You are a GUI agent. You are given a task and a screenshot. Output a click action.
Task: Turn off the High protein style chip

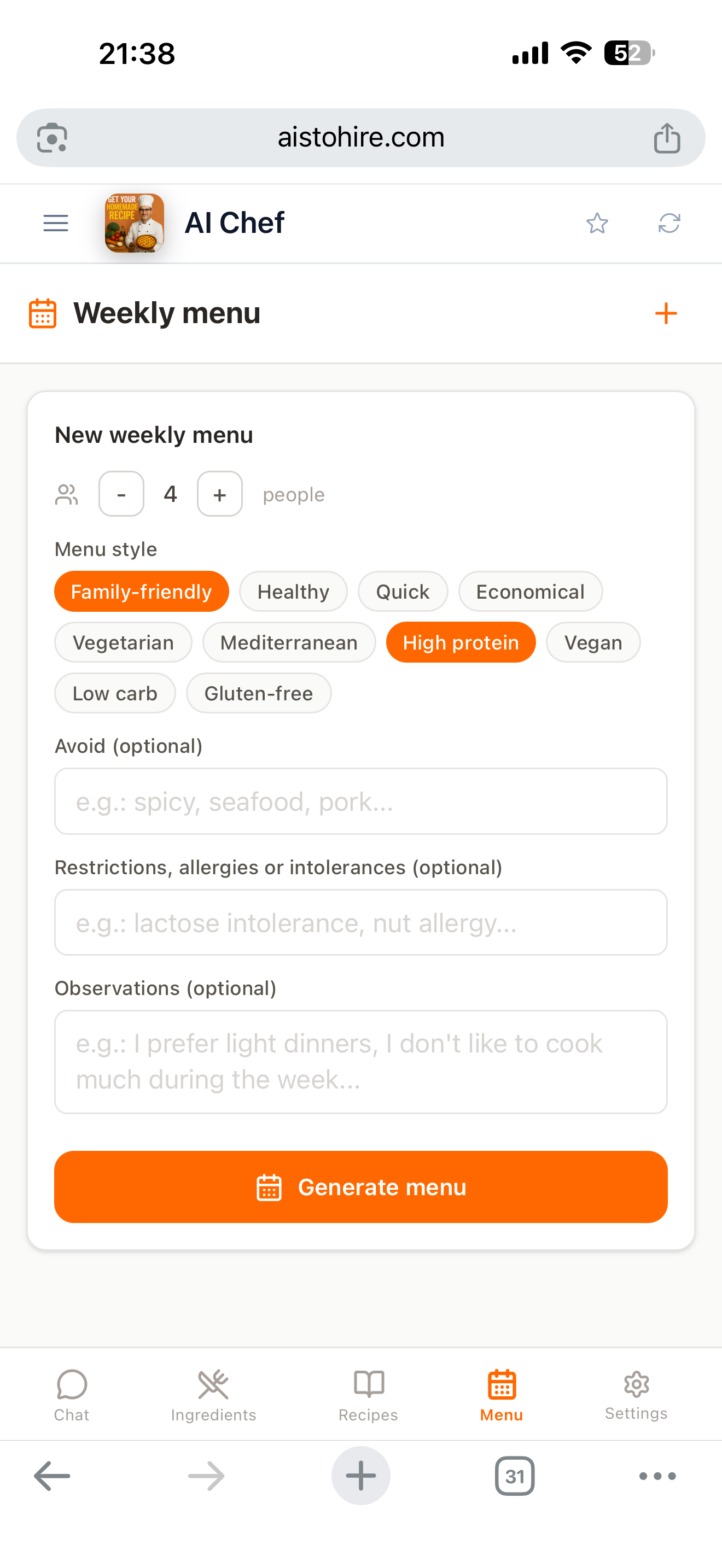coord(461,642)
